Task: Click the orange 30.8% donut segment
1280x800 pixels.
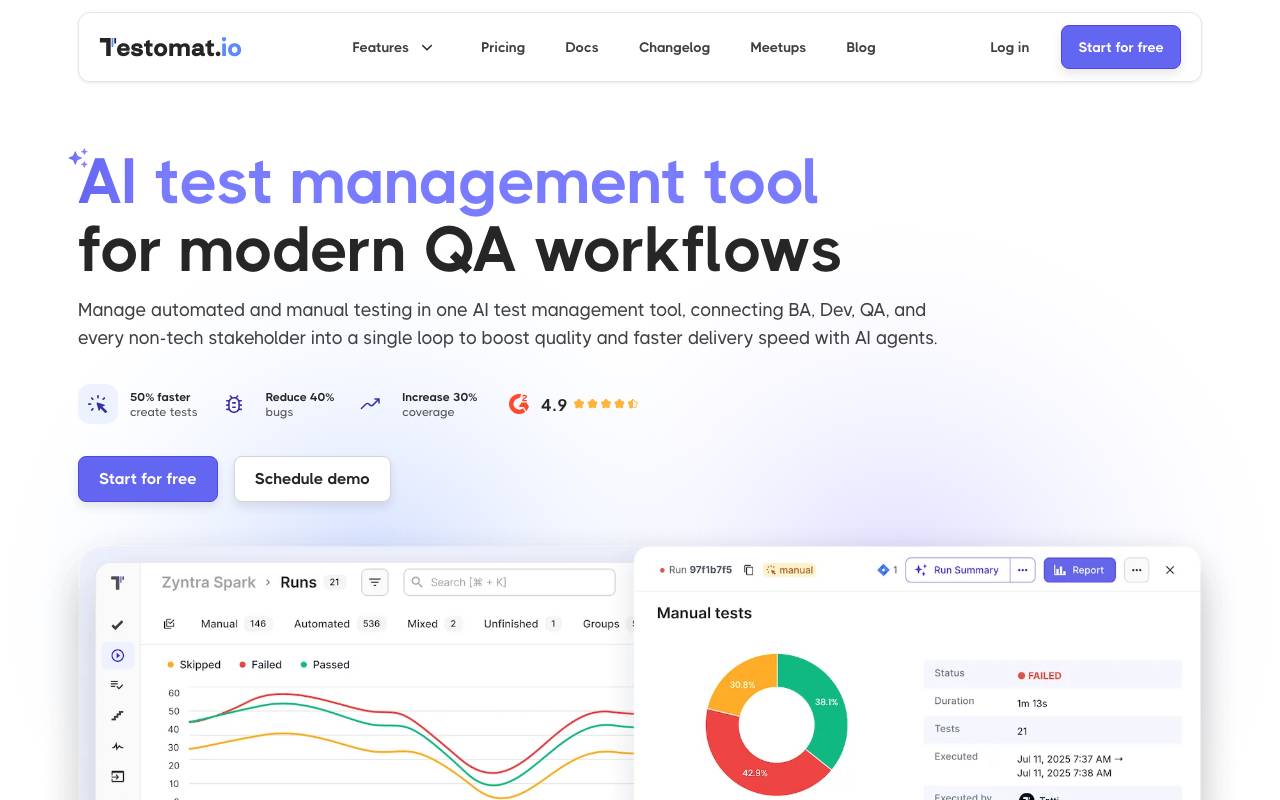Action: [742, 684]
